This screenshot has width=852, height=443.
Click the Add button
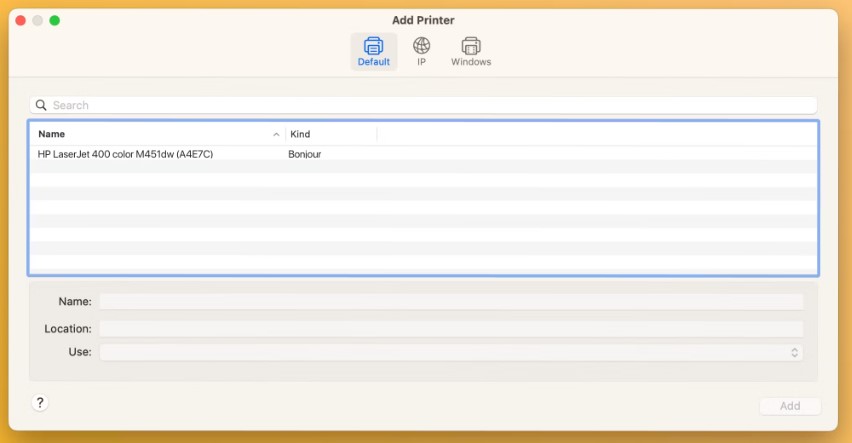(790, 406)
